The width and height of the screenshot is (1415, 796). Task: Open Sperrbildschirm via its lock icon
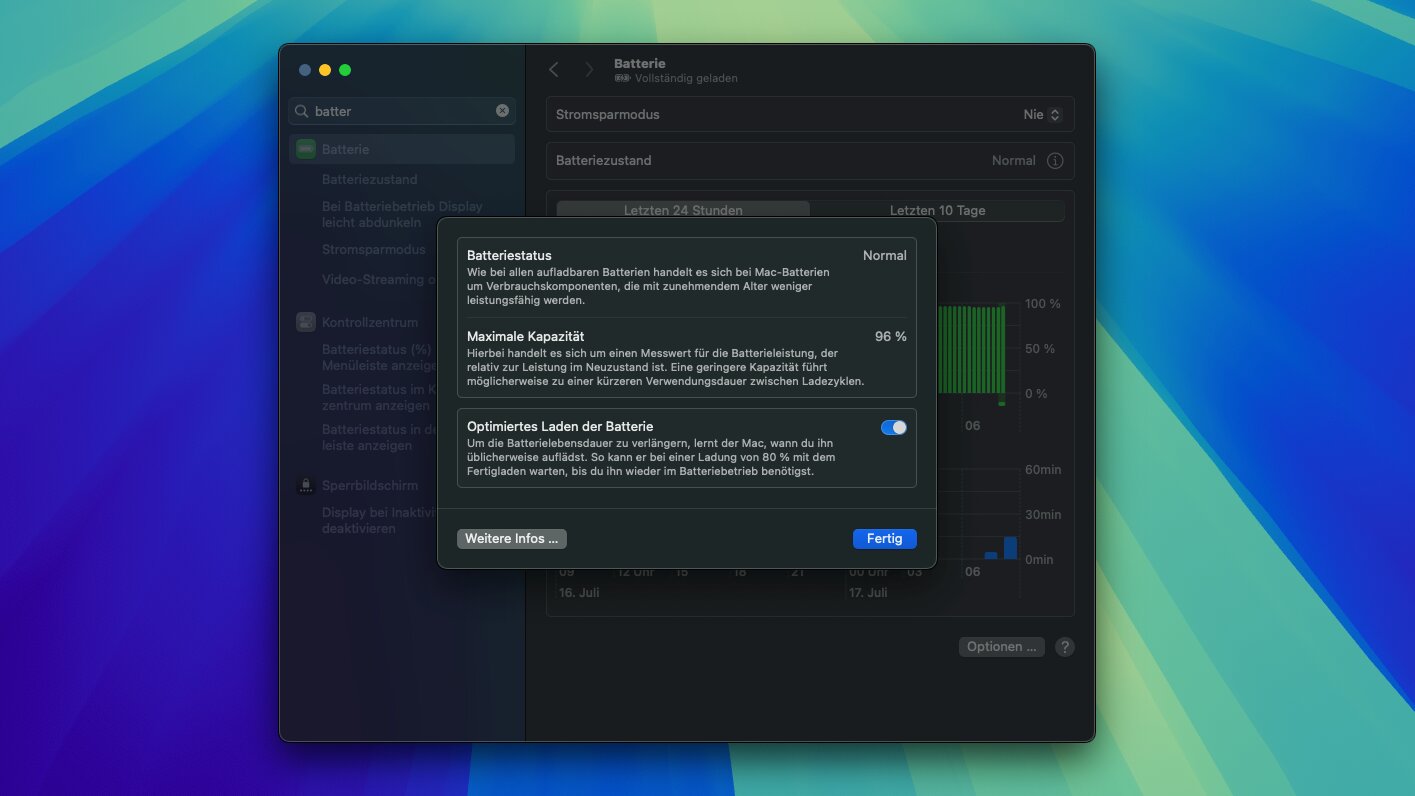click(x=306, y=485)
